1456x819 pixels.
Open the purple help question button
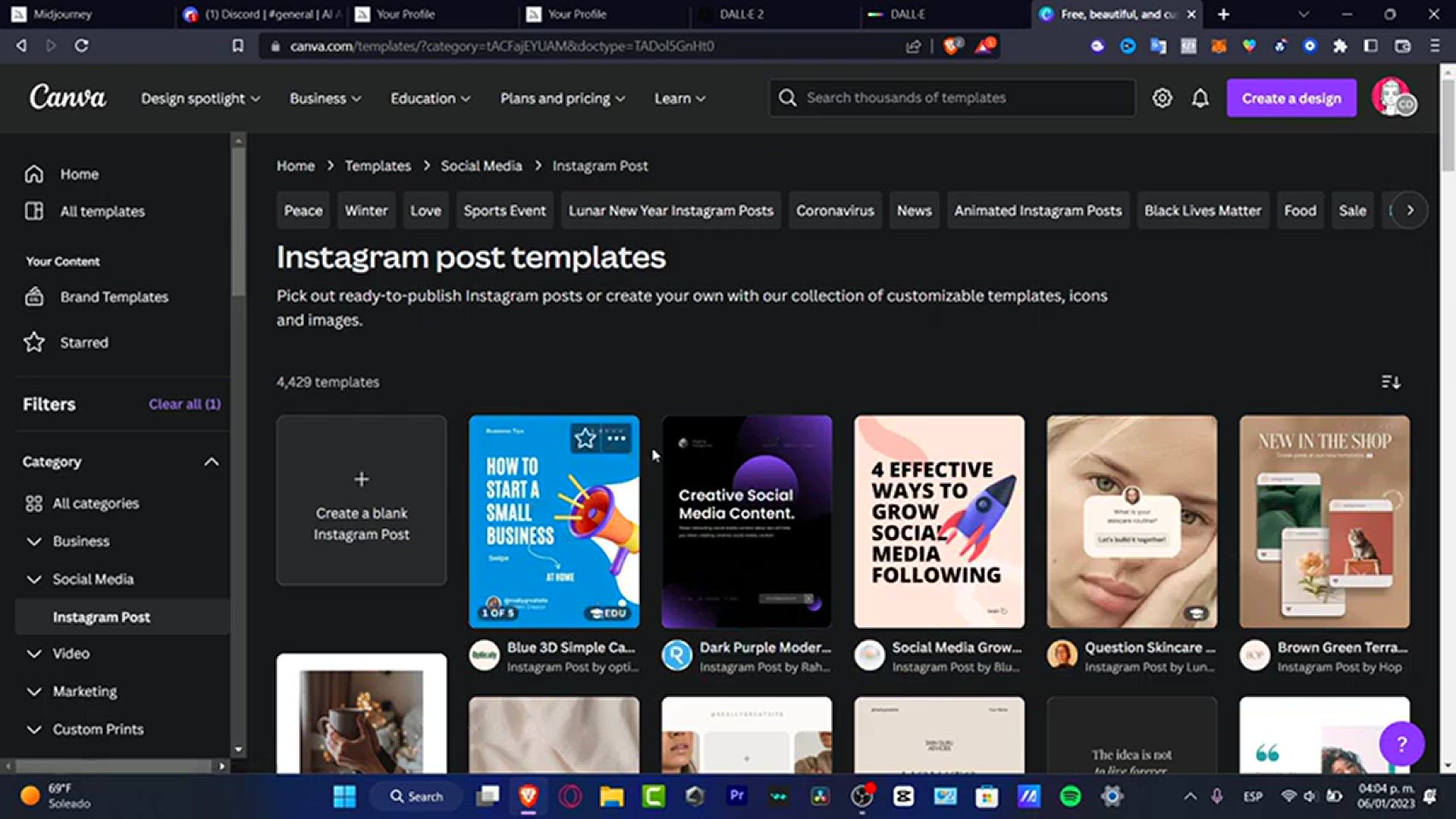(x=1401, y=744)
